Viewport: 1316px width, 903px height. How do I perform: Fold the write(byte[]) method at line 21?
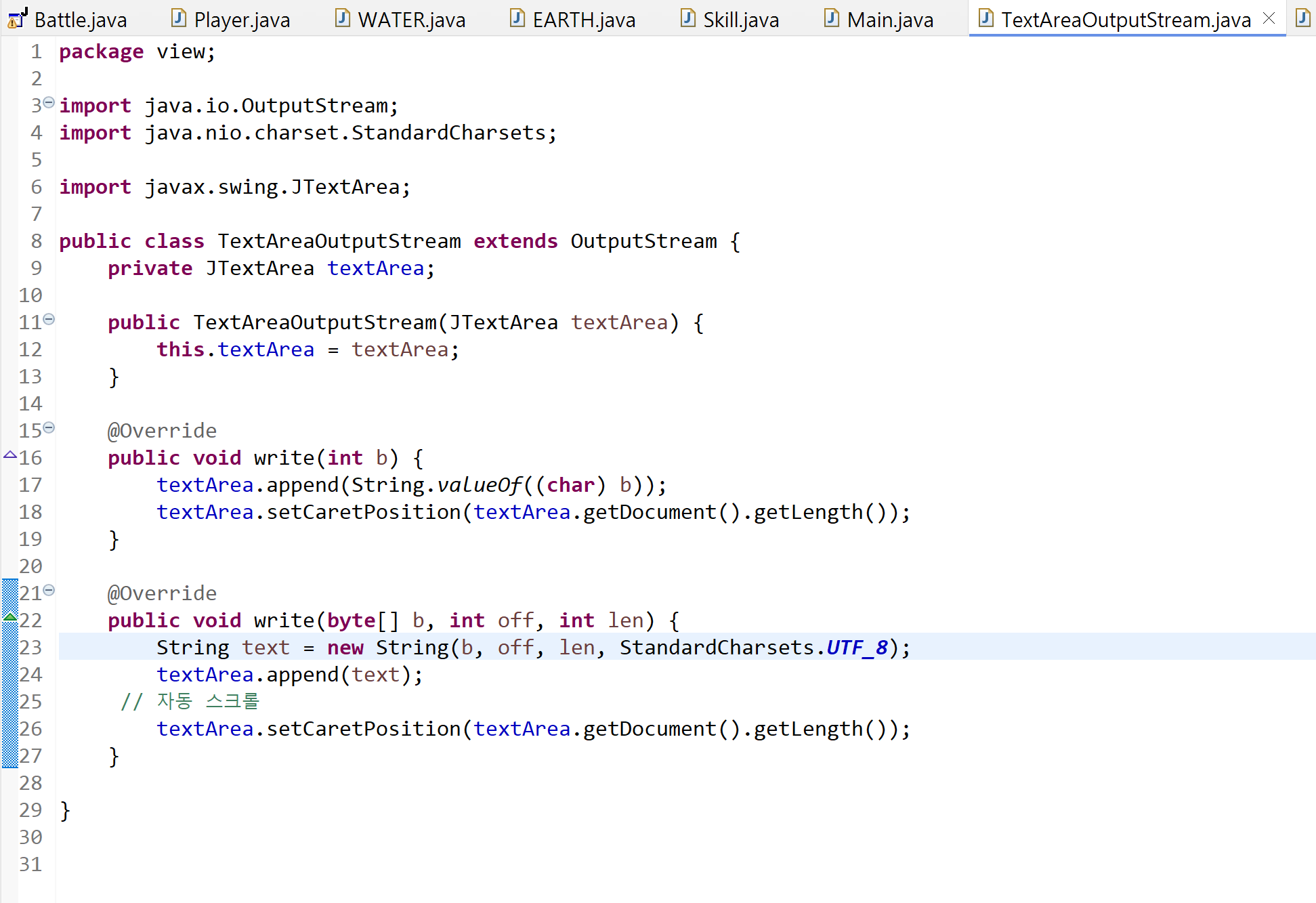49,590
